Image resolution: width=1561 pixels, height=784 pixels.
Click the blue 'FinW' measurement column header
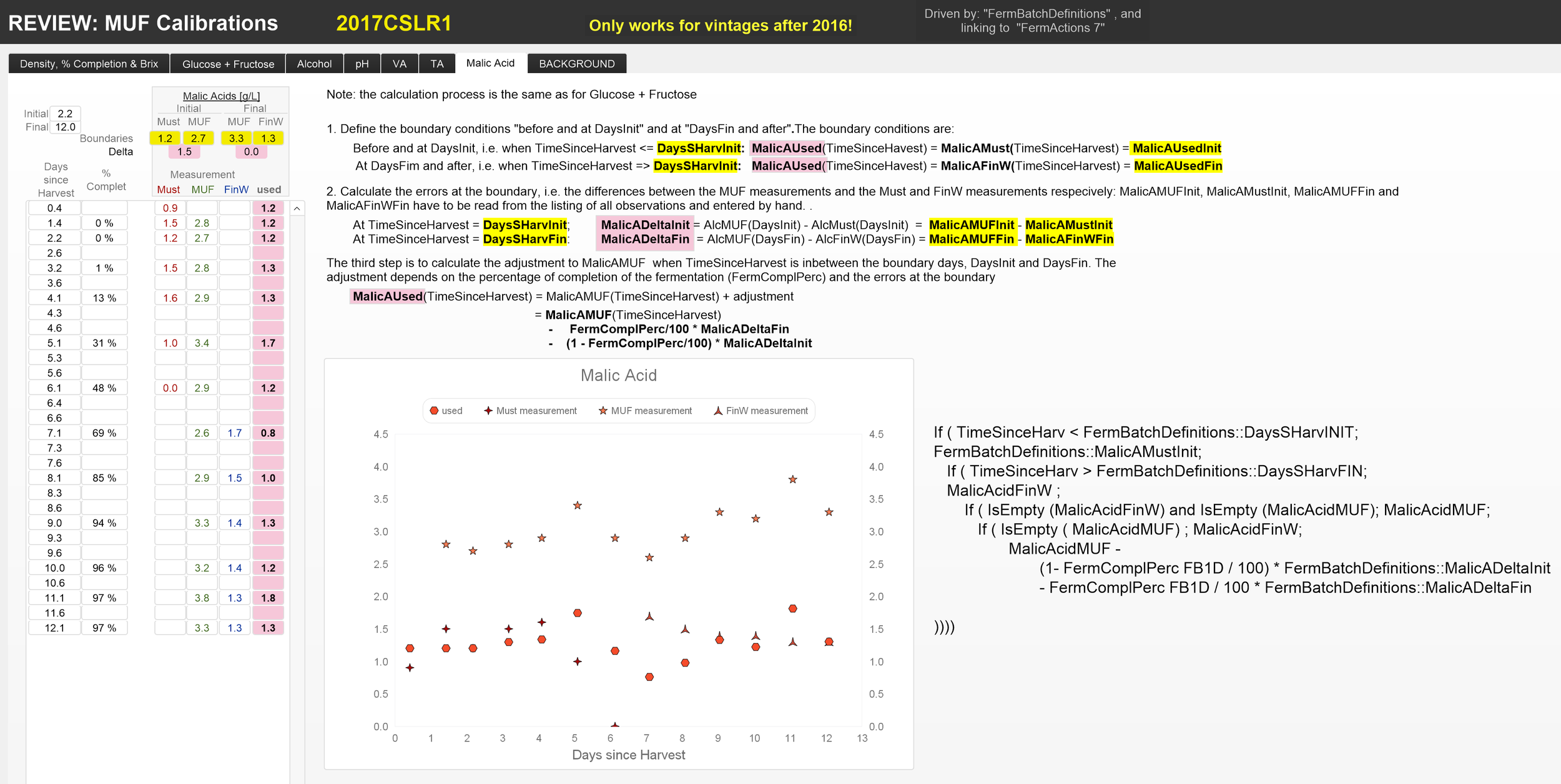(236, 190)
